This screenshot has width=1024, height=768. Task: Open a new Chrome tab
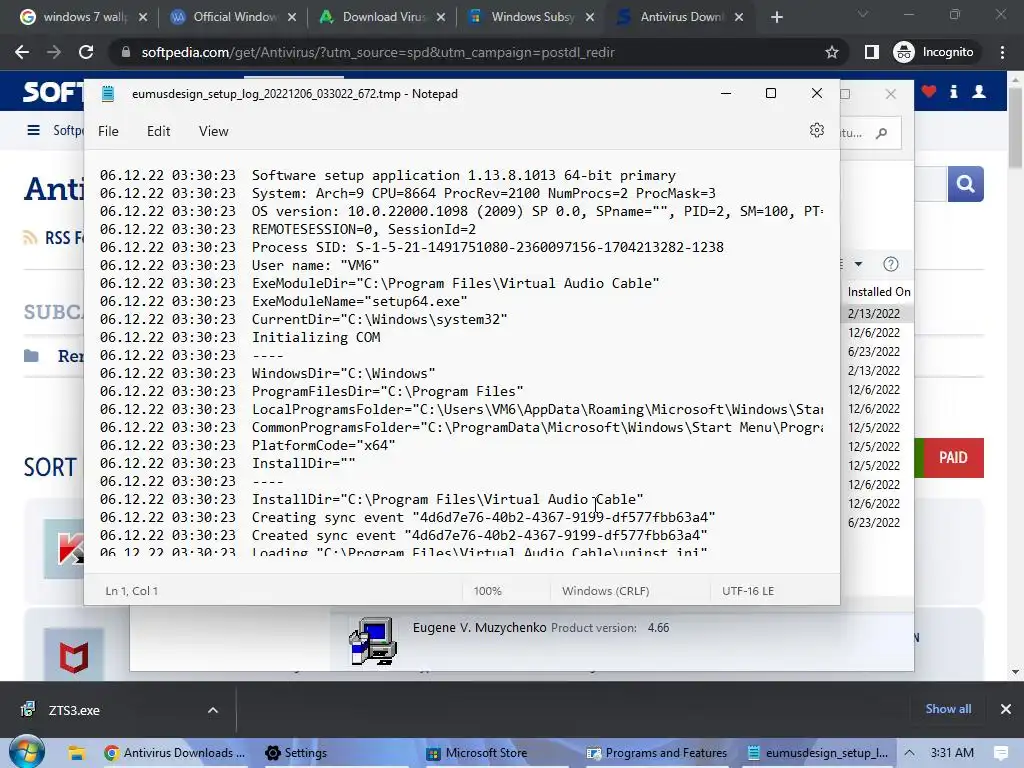point(776,17)
